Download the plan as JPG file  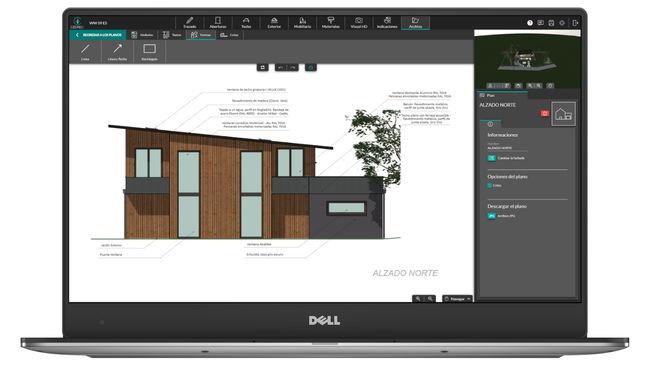[x=502, y=216]
